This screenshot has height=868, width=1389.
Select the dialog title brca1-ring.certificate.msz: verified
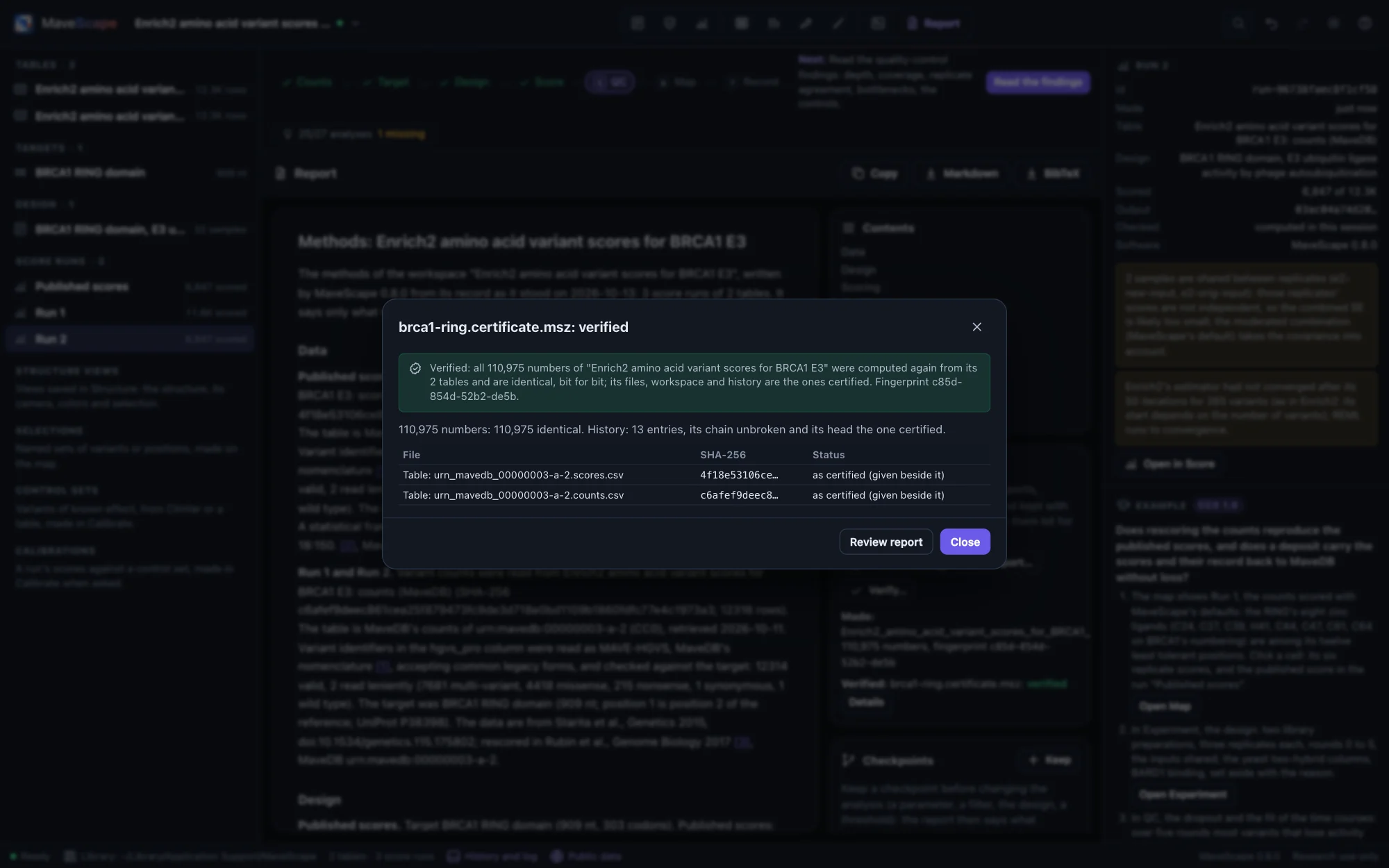(513, 327)
